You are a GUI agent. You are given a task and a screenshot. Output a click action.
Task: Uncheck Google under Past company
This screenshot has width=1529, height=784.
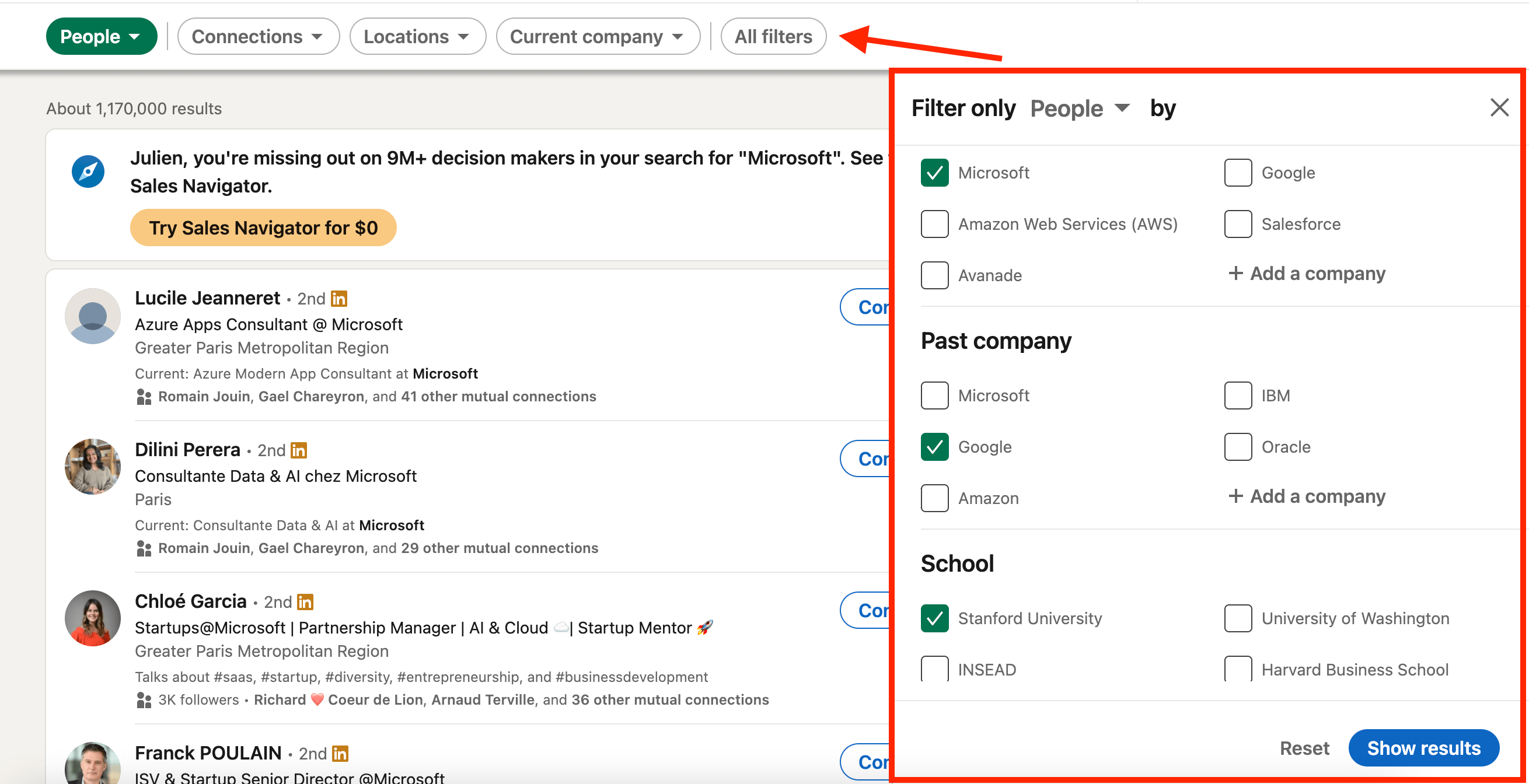pos(934,447)
